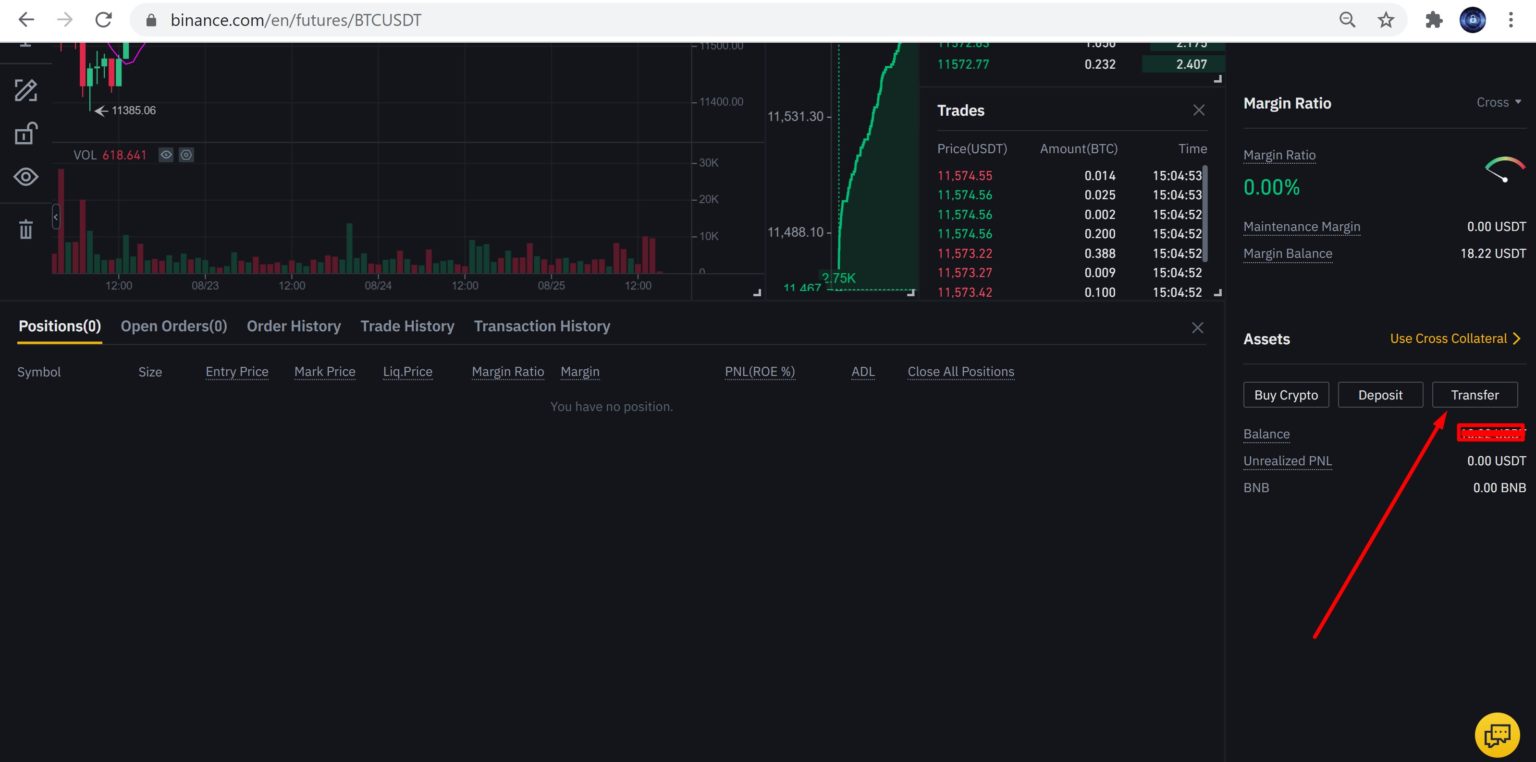Bookmark this page with the star icon
The height and width of the screenshot is (762, 1536).
1386,20
